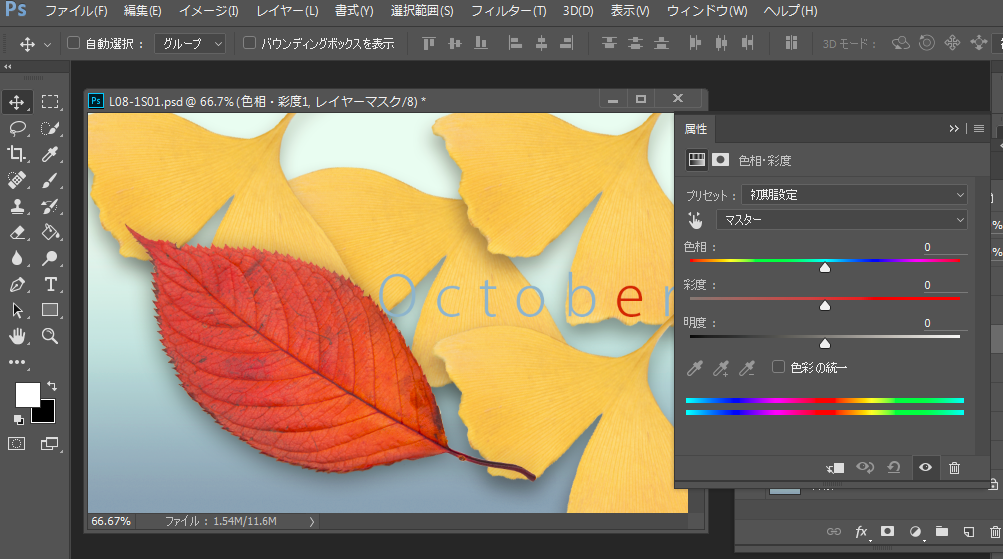This screenshot has width=1003, height=559.
Task: Click the Hue slider handle
Action: pos(825,267)
